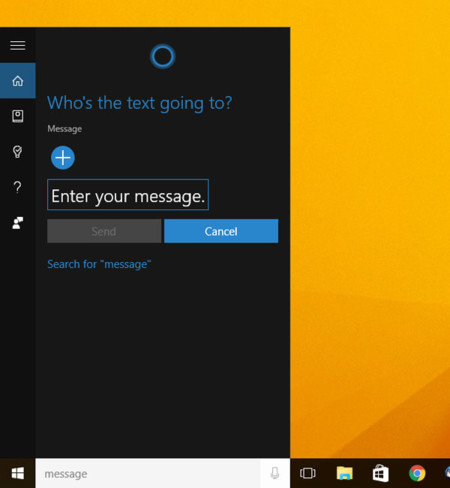Viewport: 450px width, 488px height.
Task: Add a recipient with the plus button
Action: coord(63,158)
